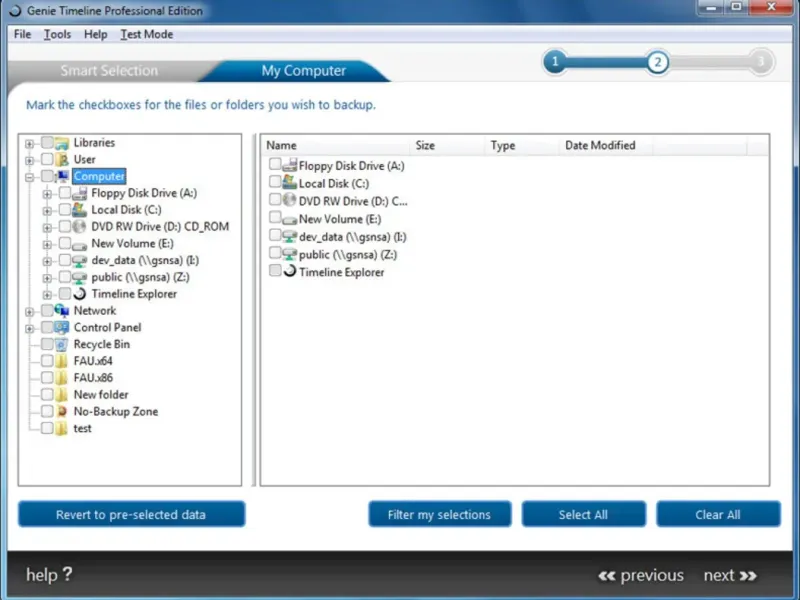Image resolution: width=800 pixels, height=600 pixels.
Task: Click the test folder icon
Action: tap(62, 429)
